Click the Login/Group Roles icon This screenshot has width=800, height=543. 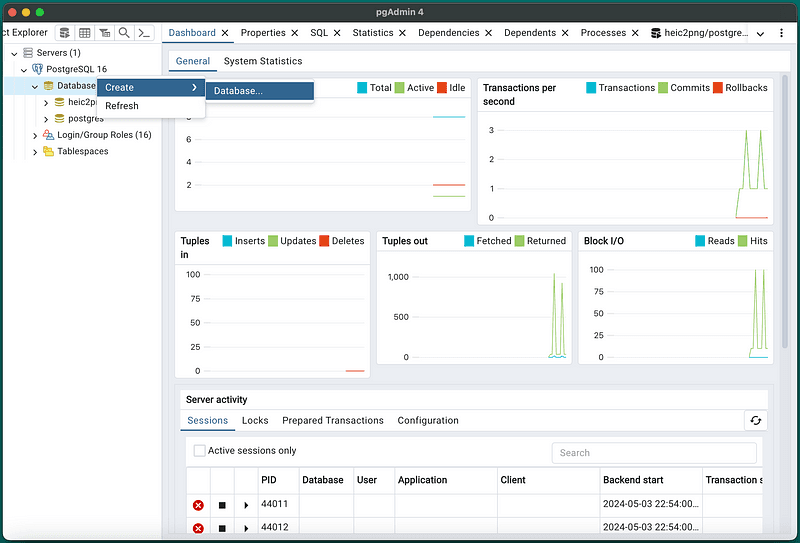click(x=48, y=135)
